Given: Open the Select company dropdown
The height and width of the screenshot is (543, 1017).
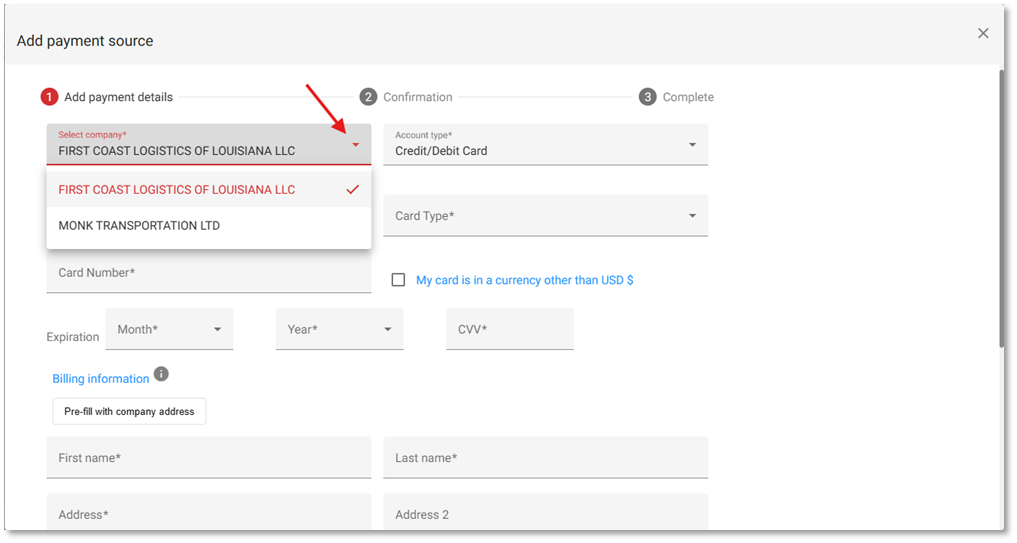Looking at the screenshot, I should pyautogui.click(x=209, y=144).
